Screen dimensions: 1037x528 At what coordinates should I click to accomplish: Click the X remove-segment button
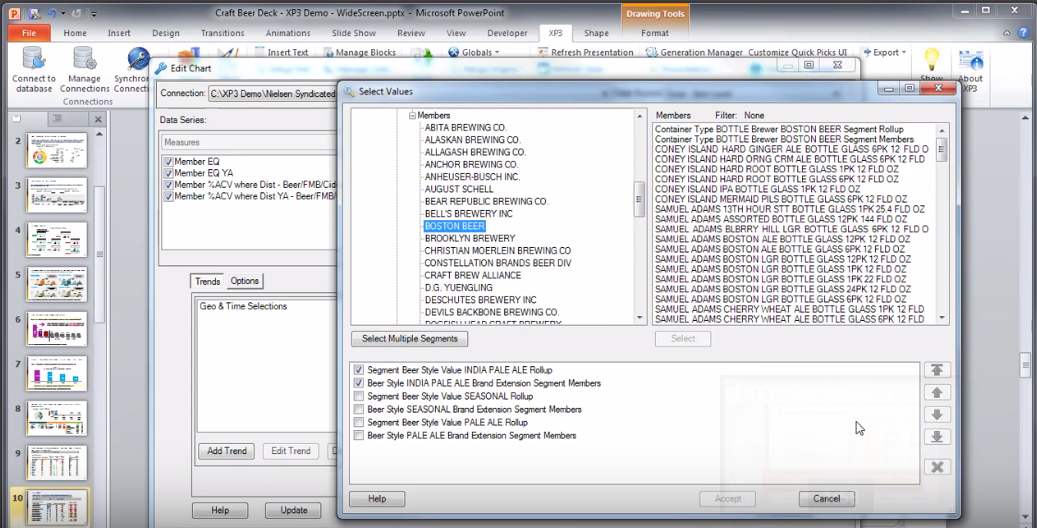936,467
